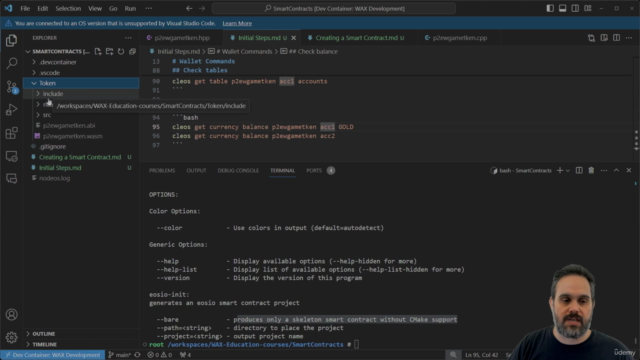
Task: Open the Extensions view icon
Action: point(11,133)
